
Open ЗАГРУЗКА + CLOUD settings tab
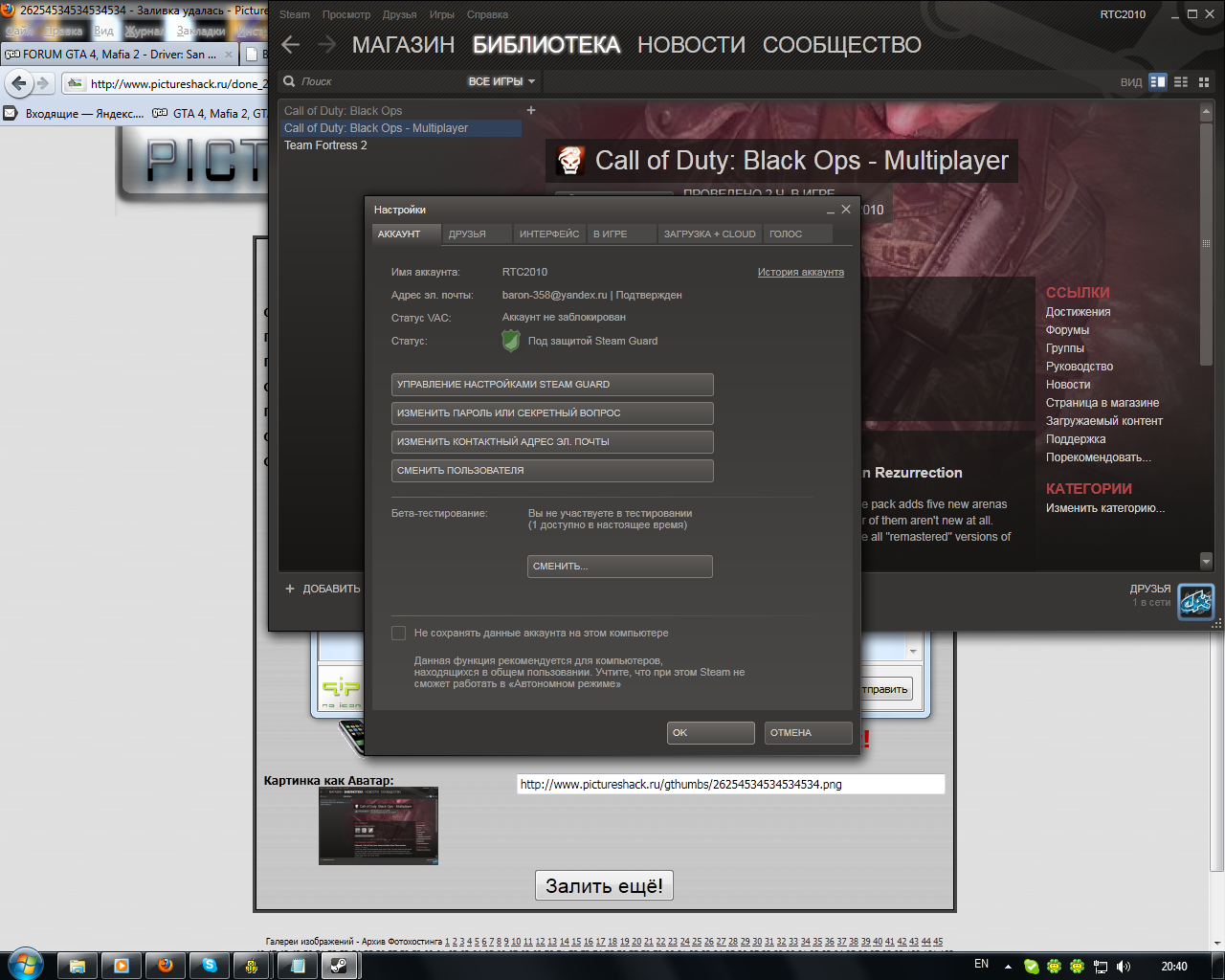710,234
